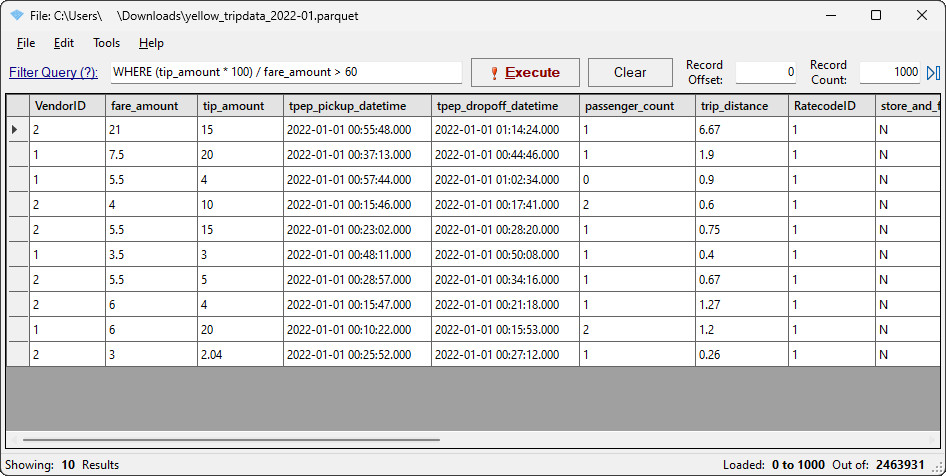Screen dimensions: 946x476
Task: Close the parquet viewer window
Action: click(x=922, y=15)
